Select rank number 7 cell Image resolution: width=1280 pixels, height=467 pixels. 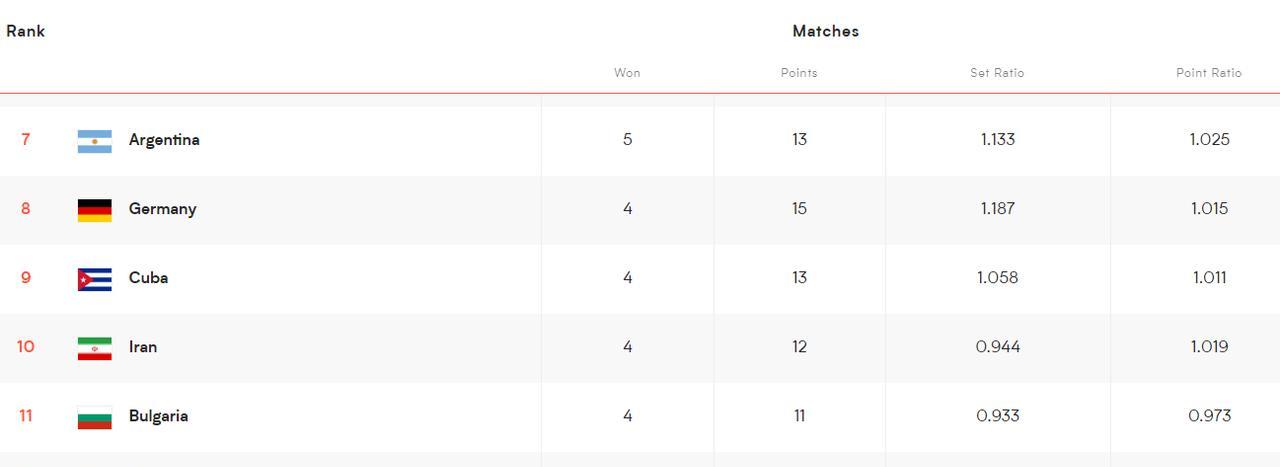(26, 140)
